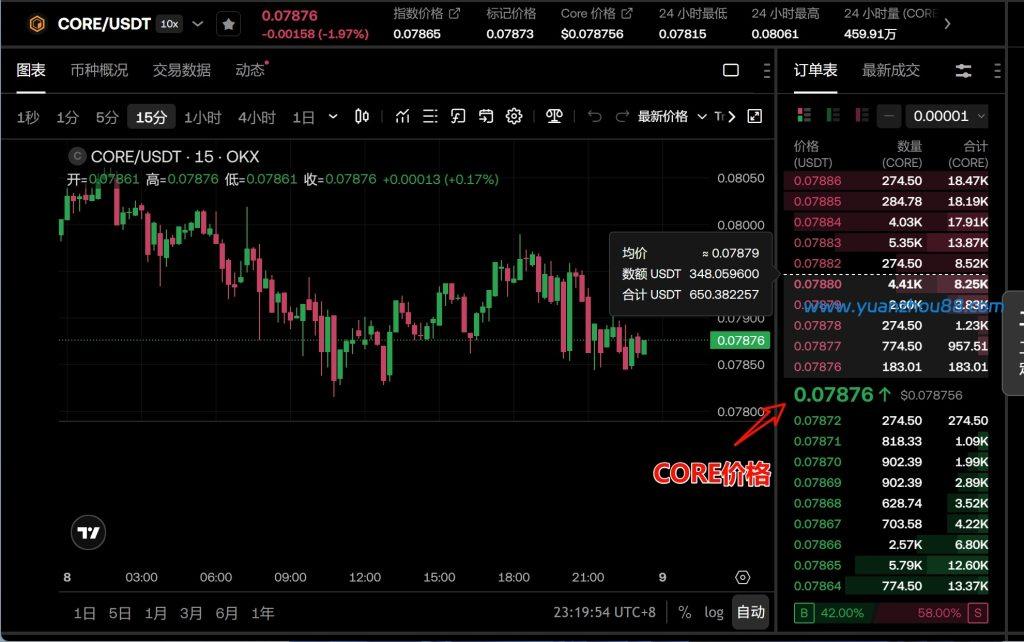Toggle percentage scale on the chart

point(684,612)
